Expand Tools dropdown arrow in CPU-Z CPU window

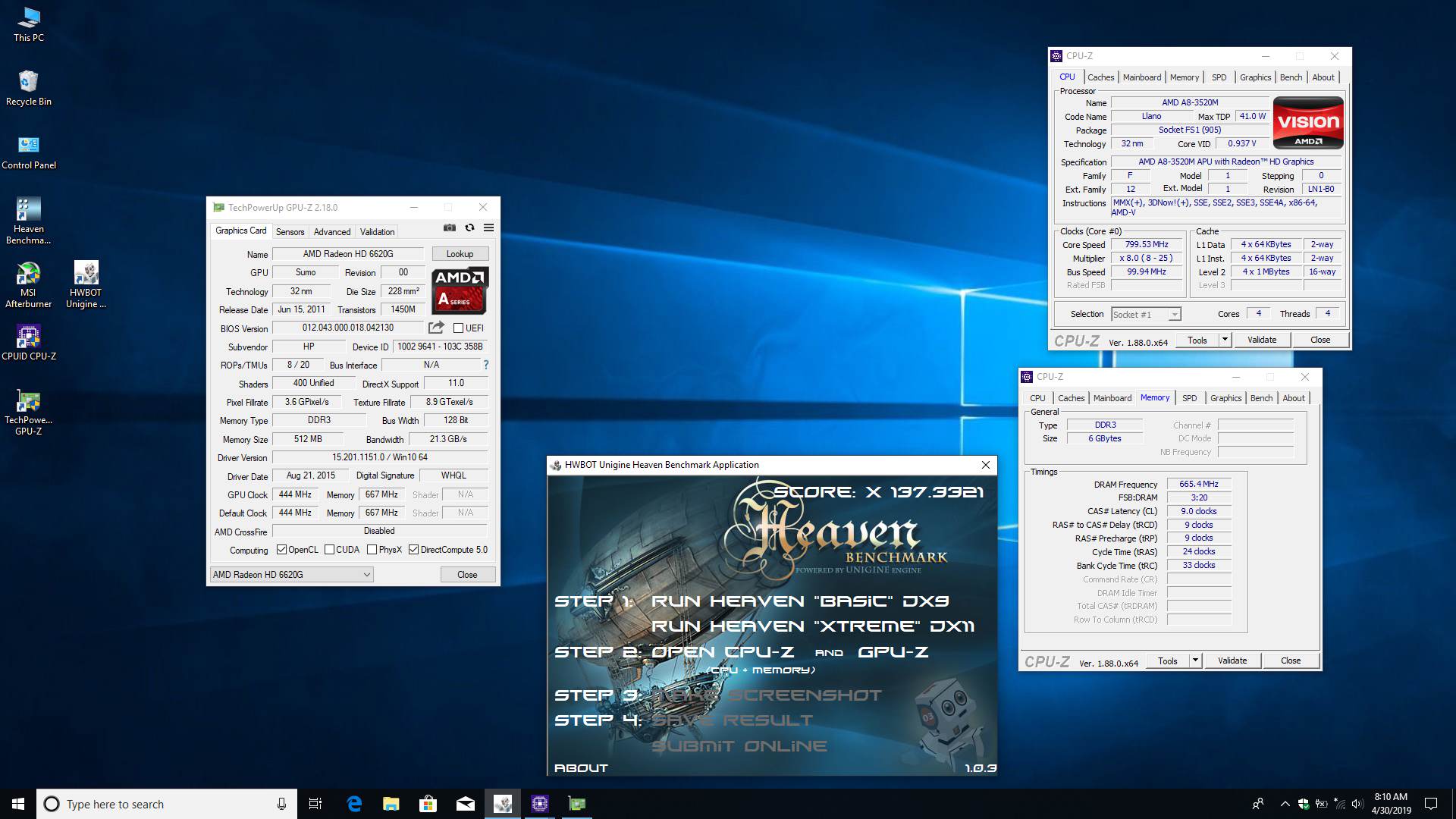[x=1225, y=340]
